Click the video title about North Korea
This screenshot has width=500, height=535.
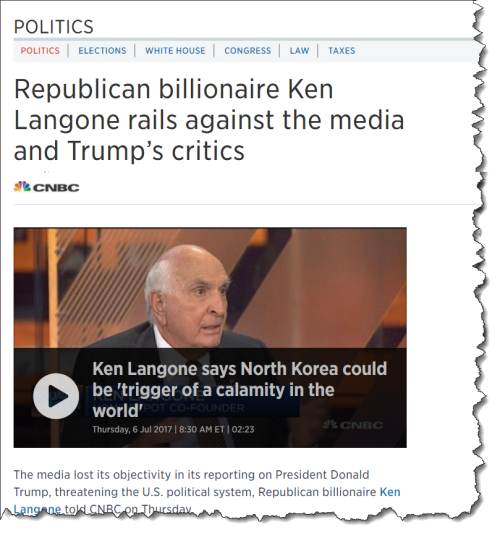[x=240, y=389]
